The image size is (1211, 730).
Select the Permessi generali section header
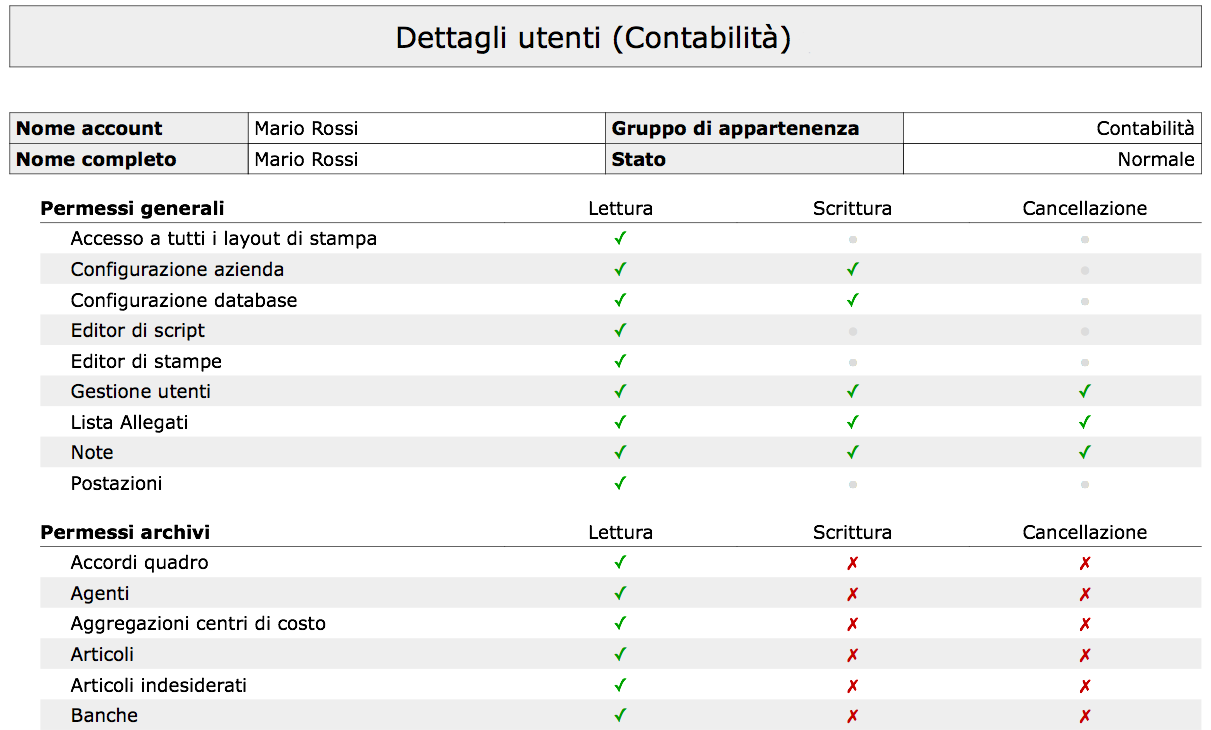point(132,208)
